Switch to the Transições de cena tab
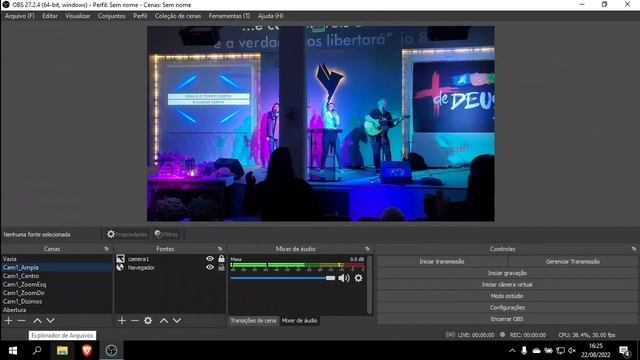The width and height of the screenshot is (640, 360). (253, 321)
